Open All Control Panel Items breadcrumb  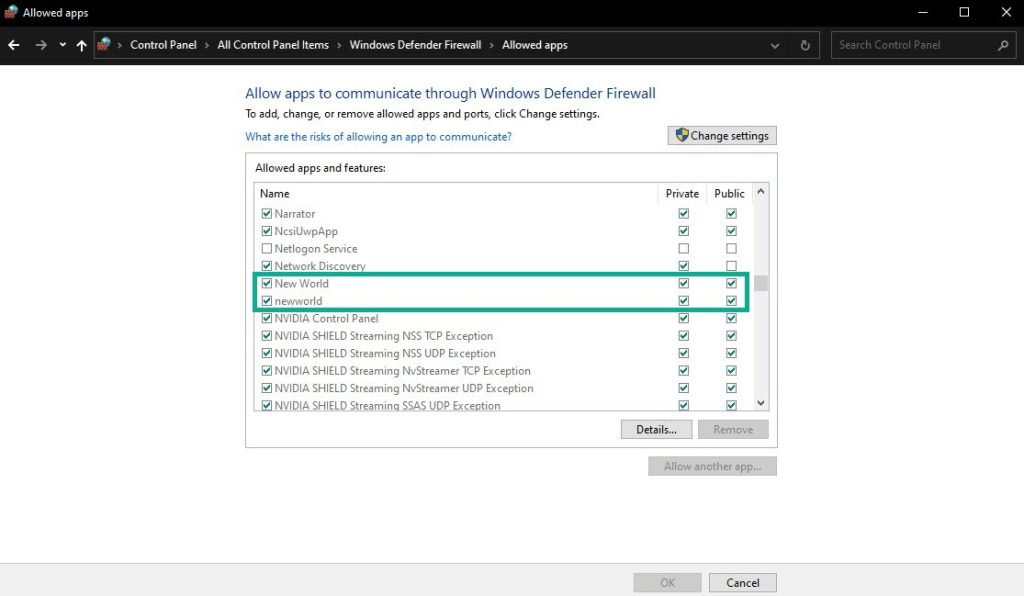[x=273, y=45]
